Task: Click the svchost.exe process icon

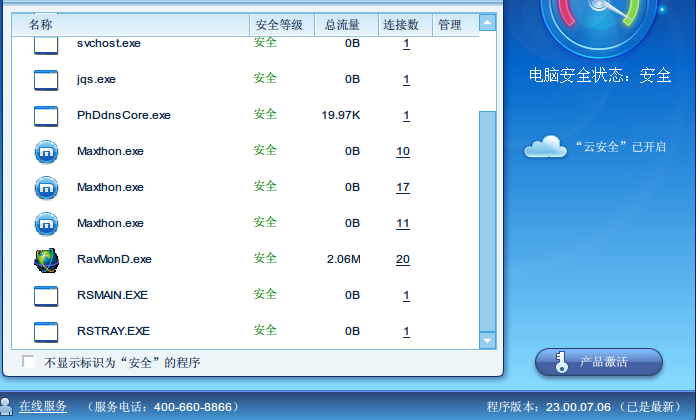Action: pos(46,46)
